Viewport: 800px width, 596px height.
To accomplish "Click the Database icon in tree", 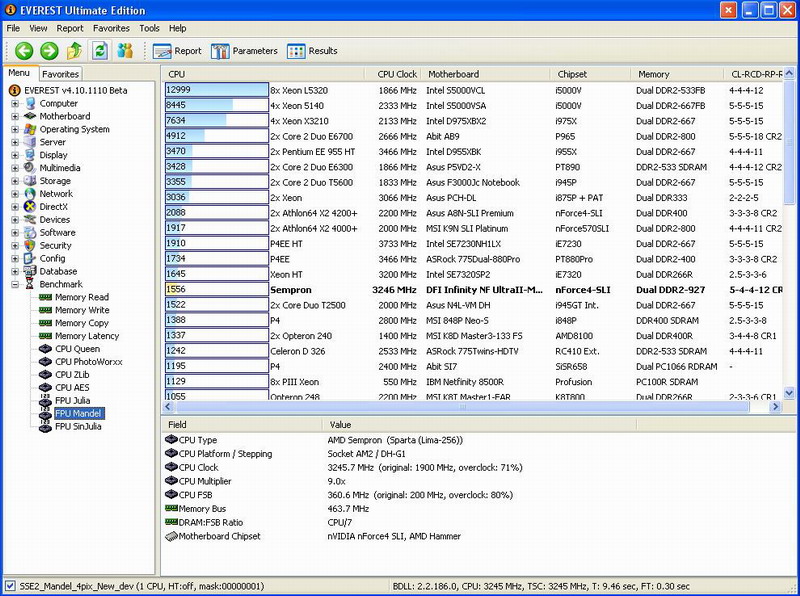I will (x=31, y=271).
